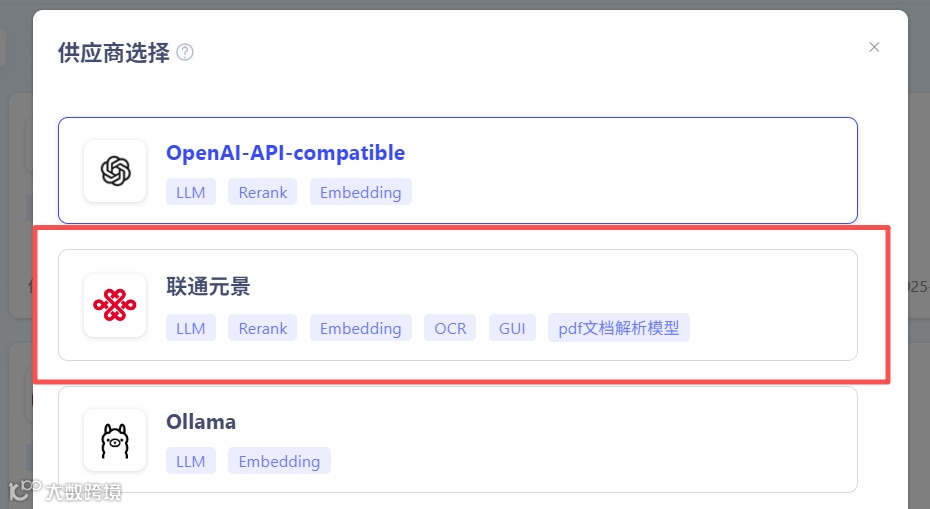Click the Ollama llama logo
930x509 pixels.
115,440
